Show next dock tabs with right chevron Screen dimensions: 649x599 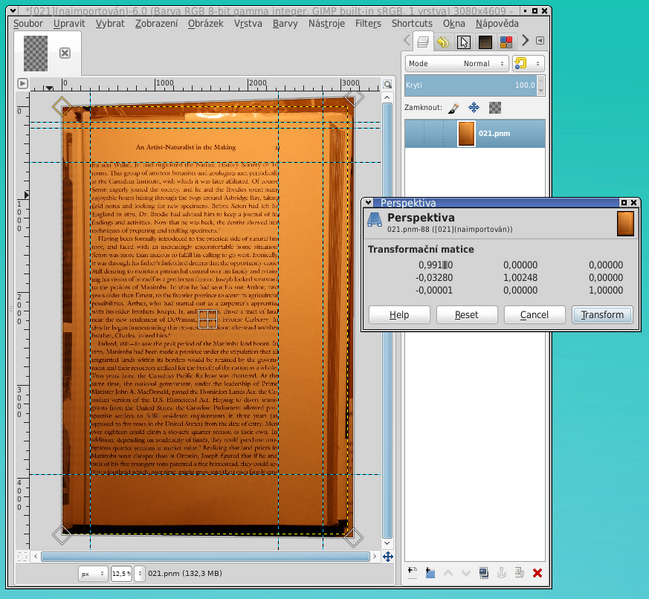(x=525, y=41)
